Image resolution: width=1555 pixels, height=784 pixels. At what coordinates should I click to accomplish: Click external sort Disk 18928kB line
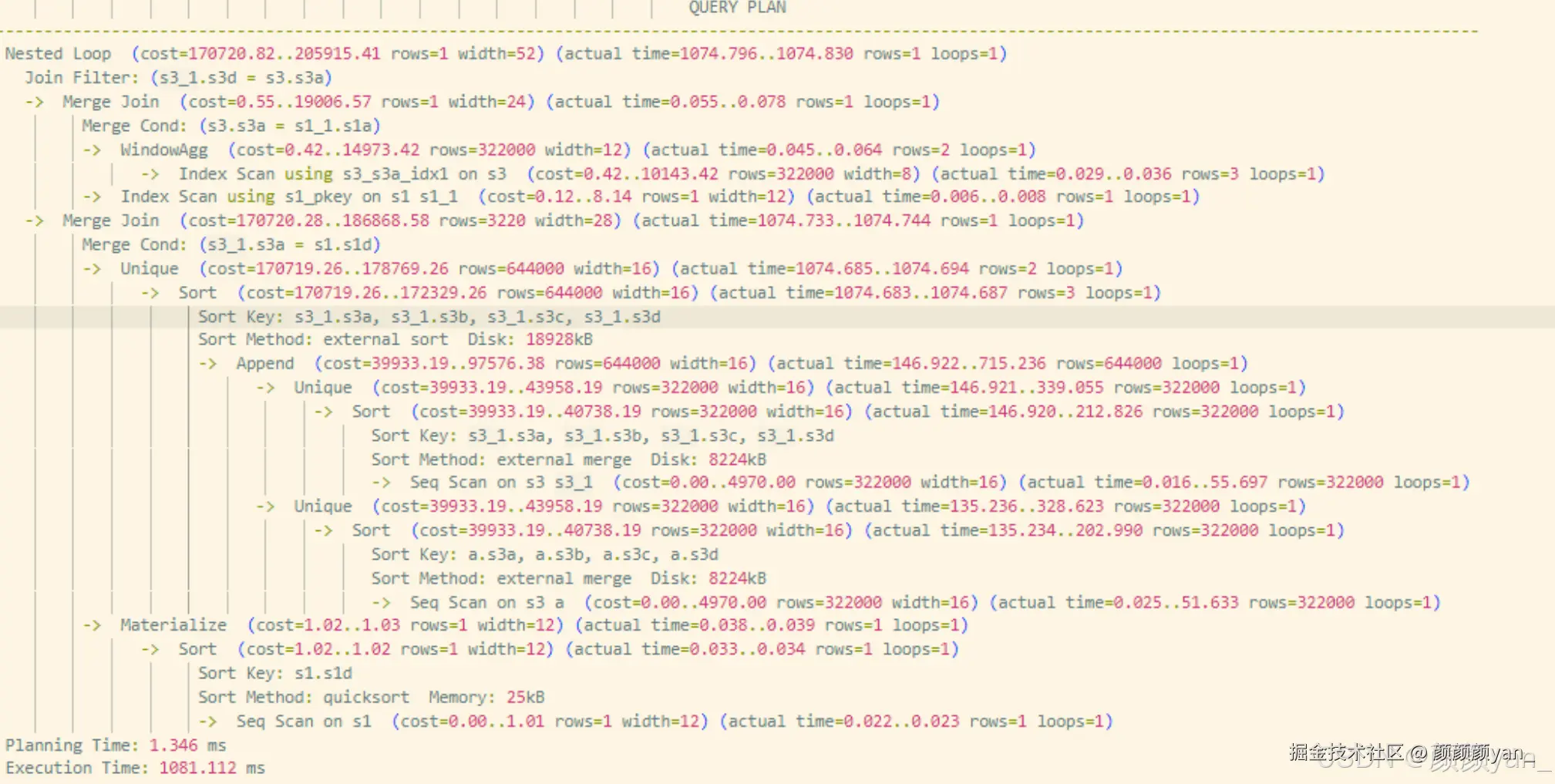[395, 339]
